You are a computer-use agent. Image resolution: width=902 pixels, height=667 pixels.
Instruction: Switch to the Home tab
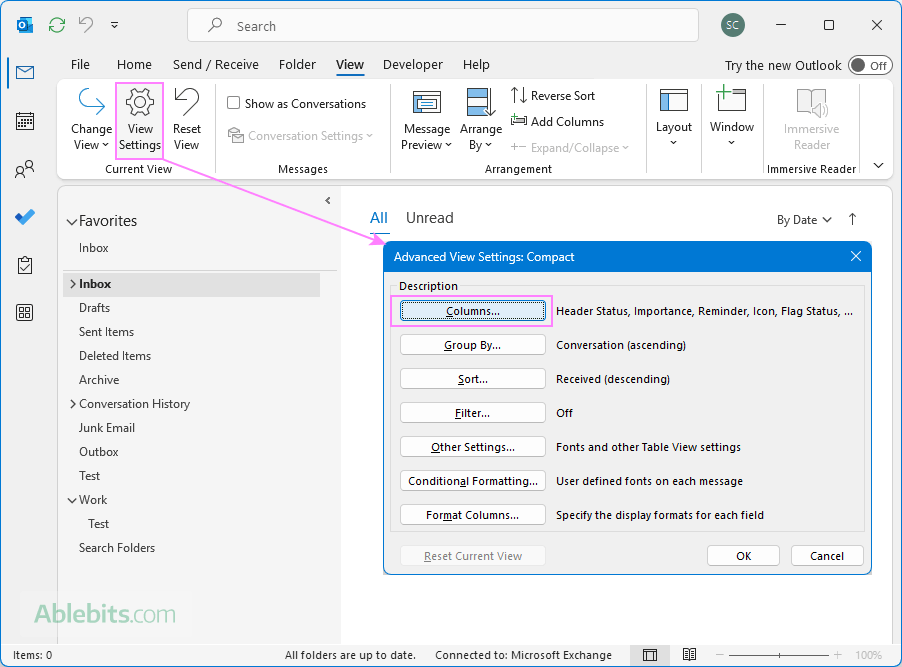(134, 64)
